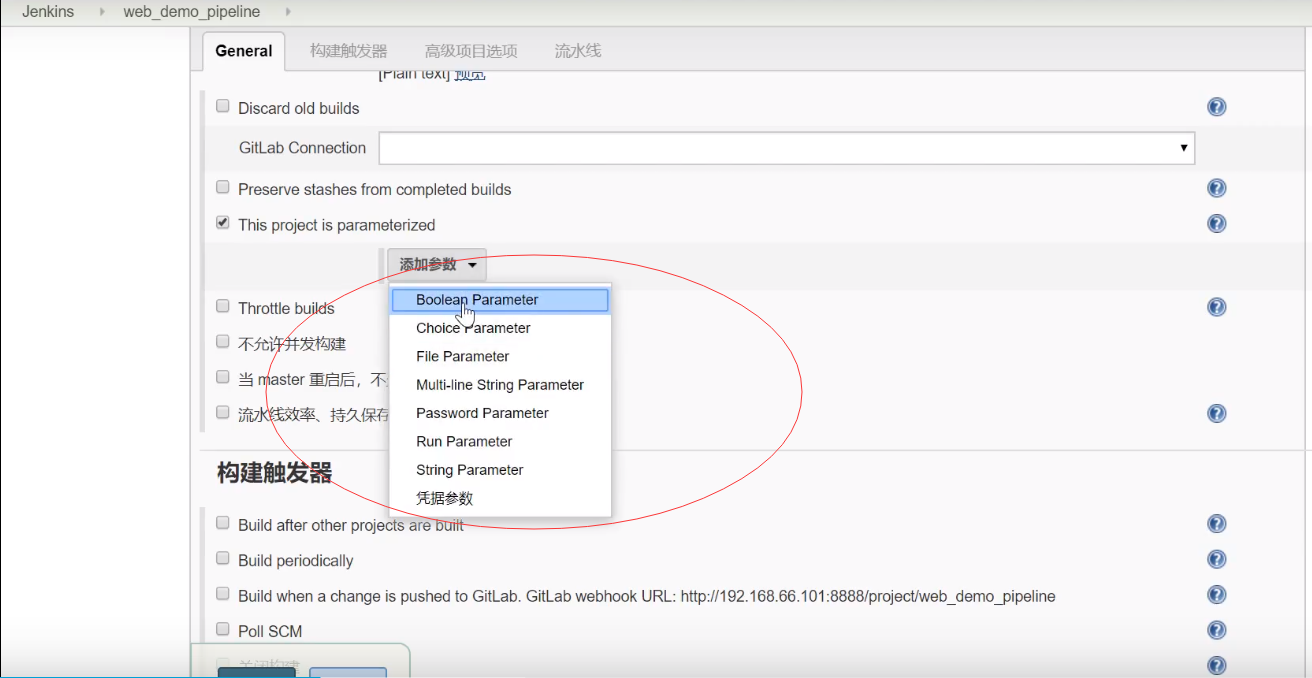Image resolution: width=1312 pixels, height=678 pixels.
Task: Toggle the Throttle builds checkbox
Action: (x=223, y=306)
